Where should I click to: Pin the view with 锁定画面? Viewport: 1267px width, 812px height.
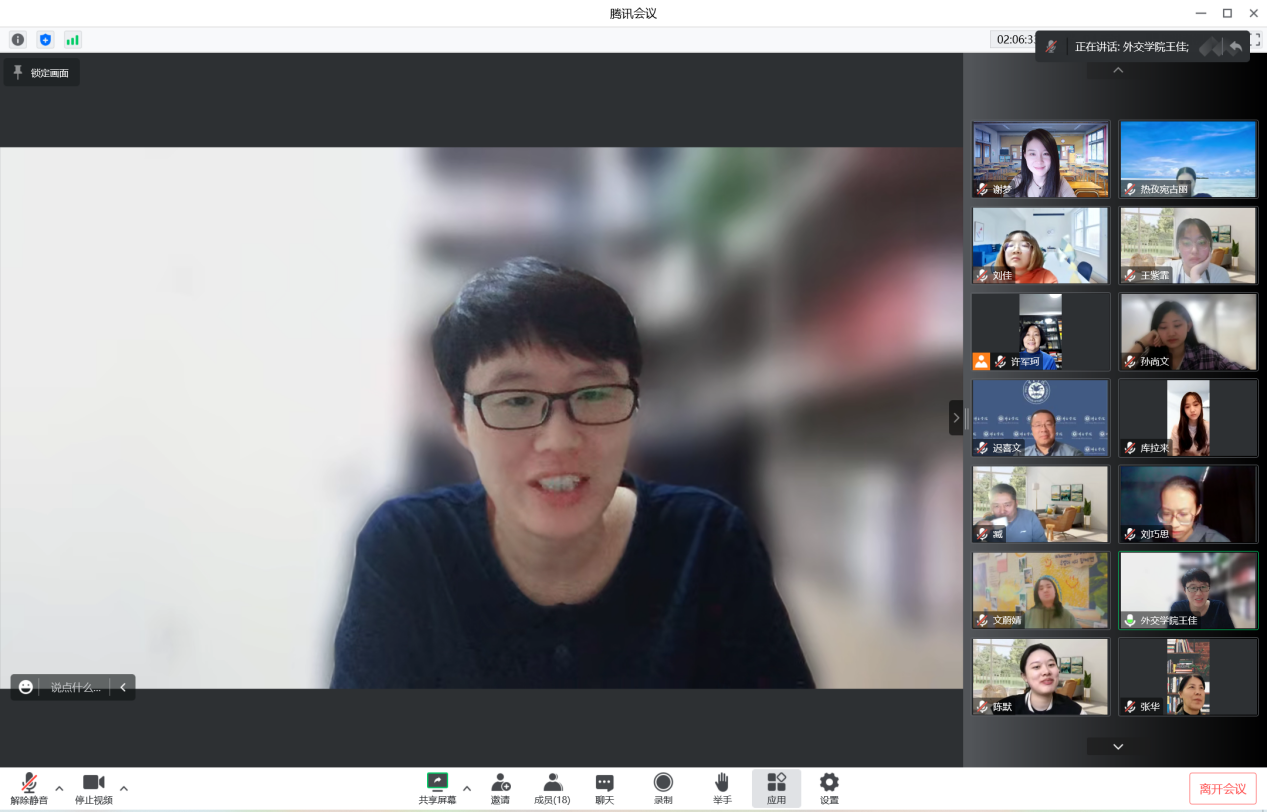pyautogui.click(x=41, y=72)
